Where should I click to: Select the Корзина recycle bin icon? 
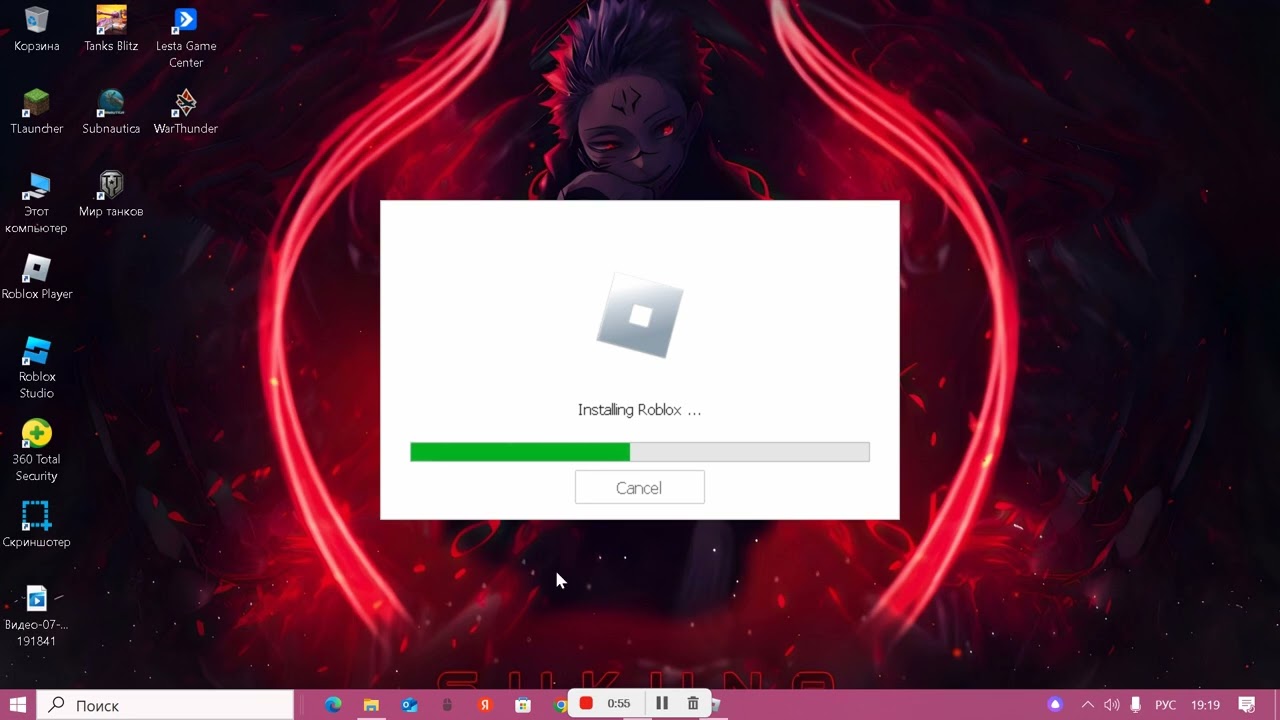[x=37, y=29]
